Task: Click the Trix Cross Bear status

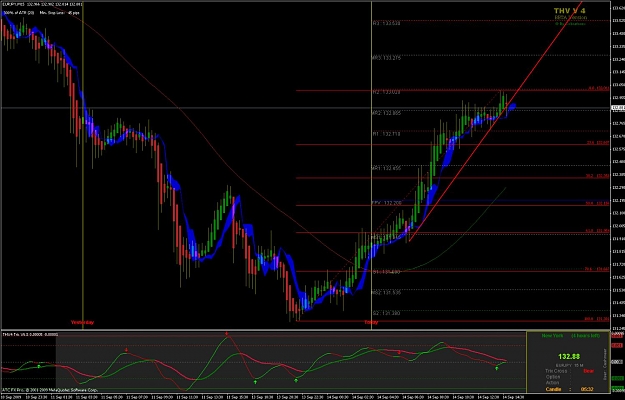Action: [x=568, y=371]
